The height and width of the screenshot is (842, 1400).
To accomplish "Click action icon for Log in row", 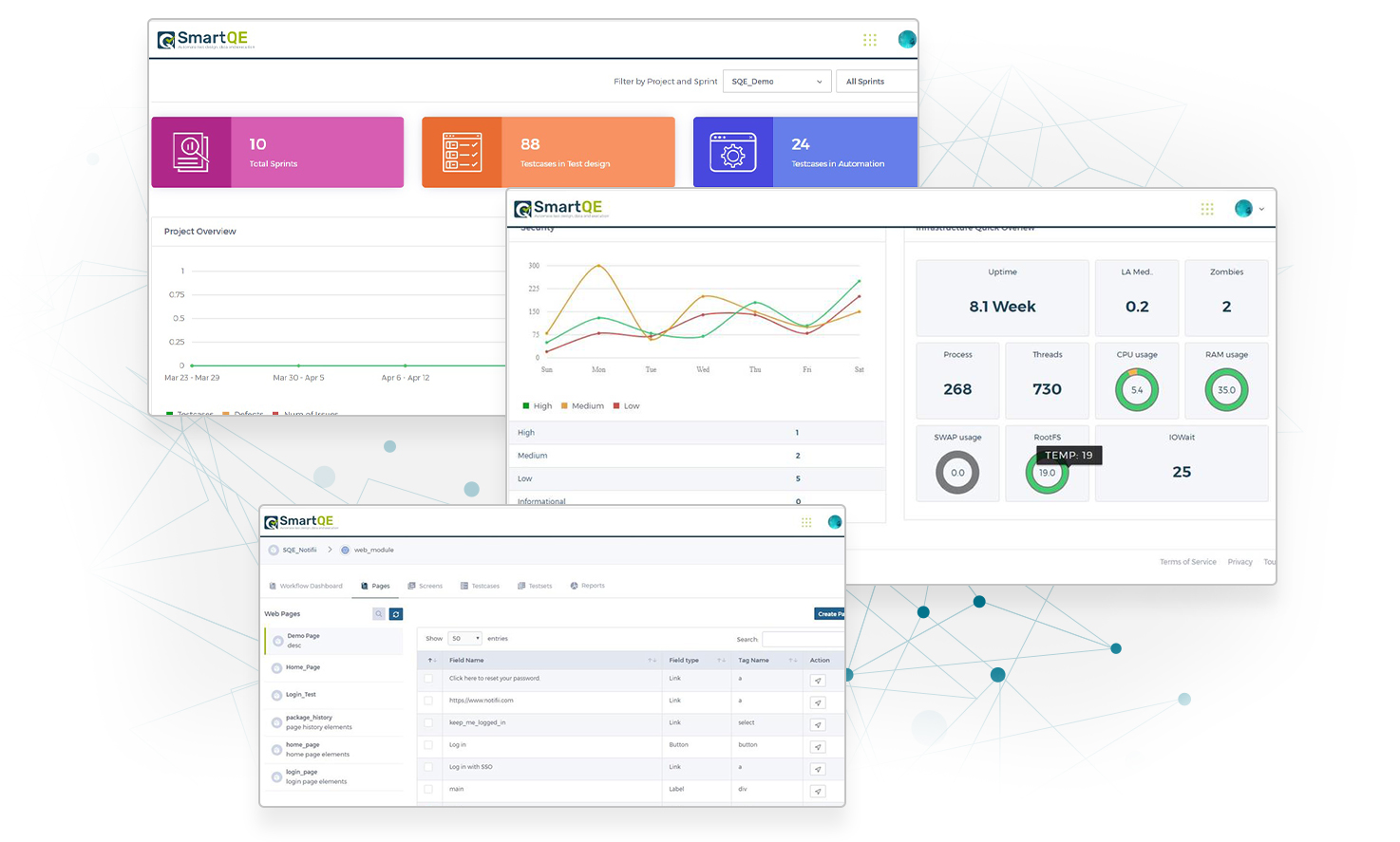I will (x=818, y=747).
